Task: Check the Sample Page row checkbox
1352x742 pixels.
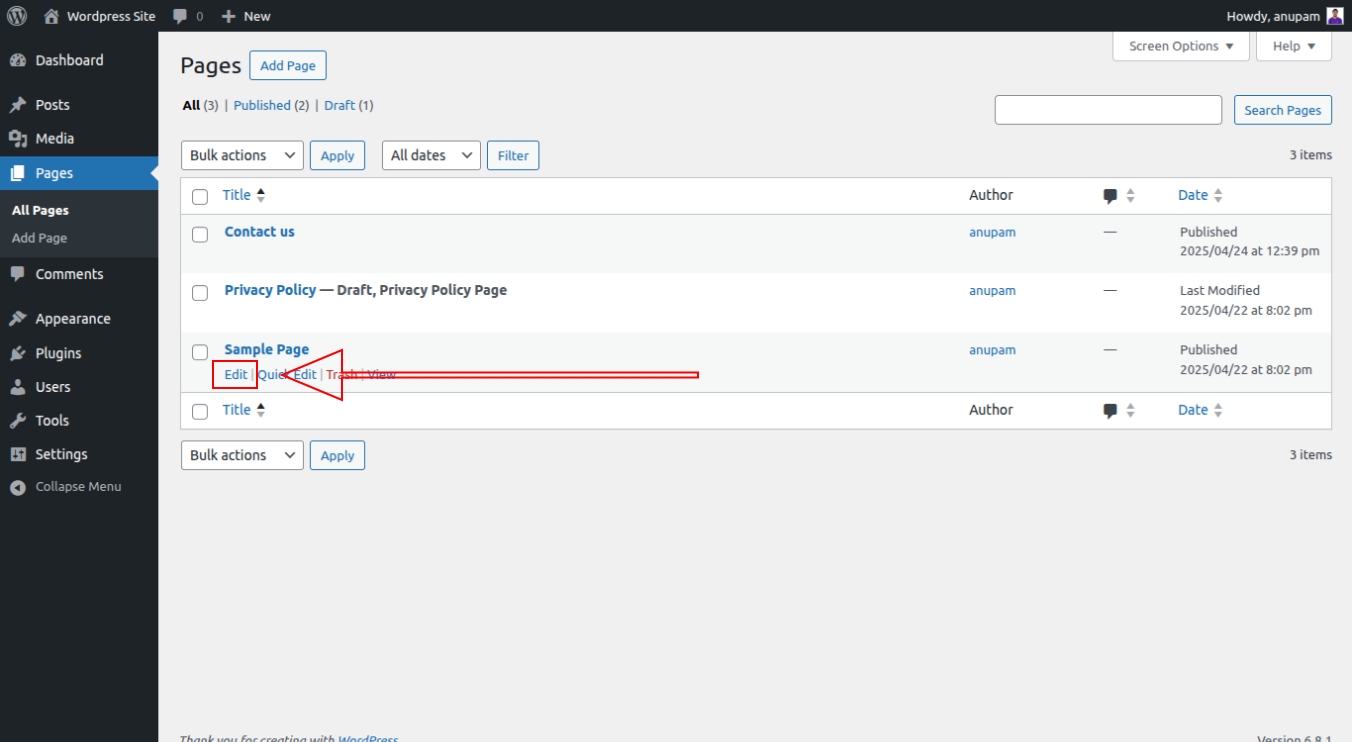Action: 200,352
